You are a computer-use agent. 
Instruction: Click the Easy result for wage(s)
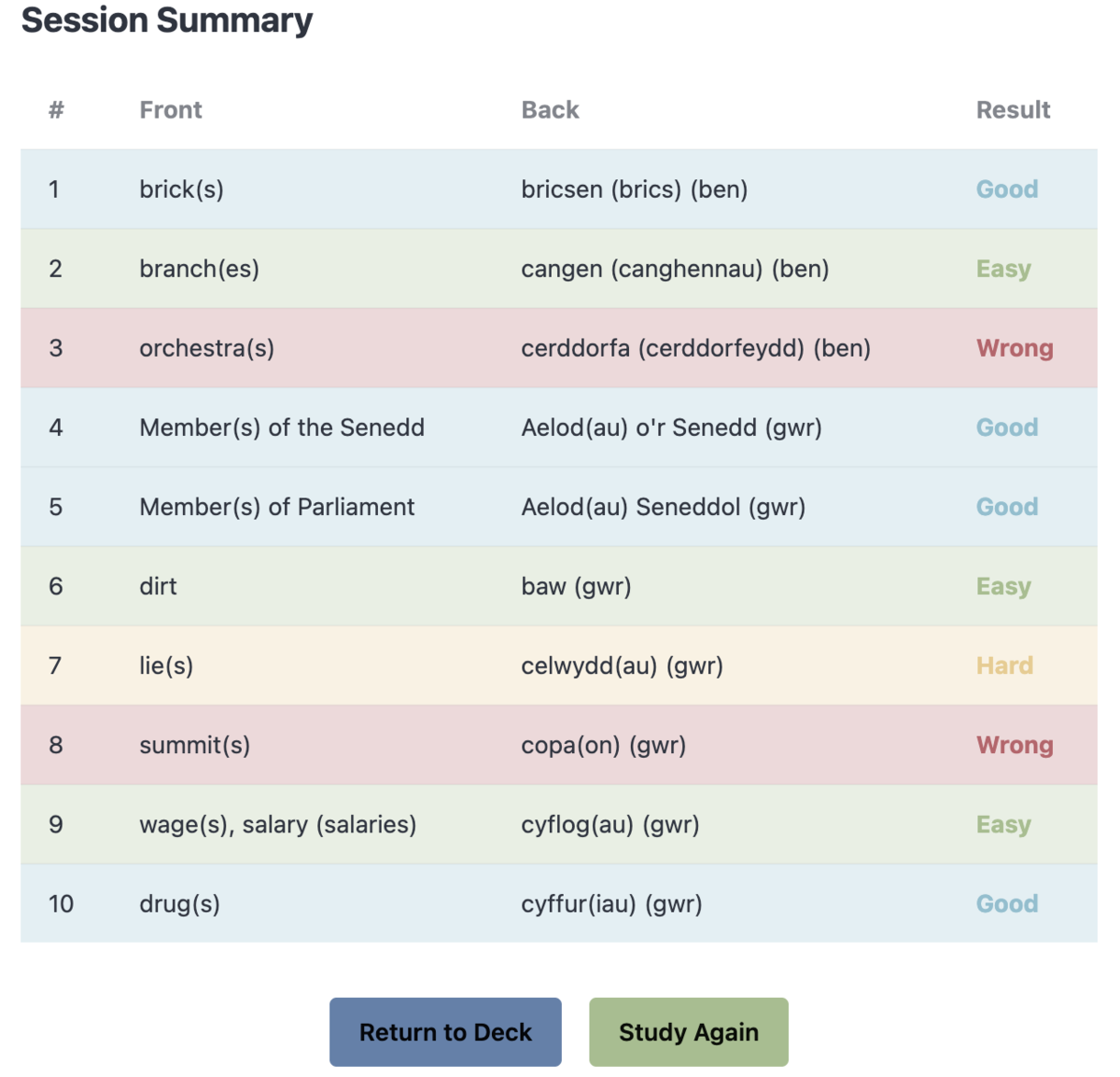click(x=1003, y=824)
